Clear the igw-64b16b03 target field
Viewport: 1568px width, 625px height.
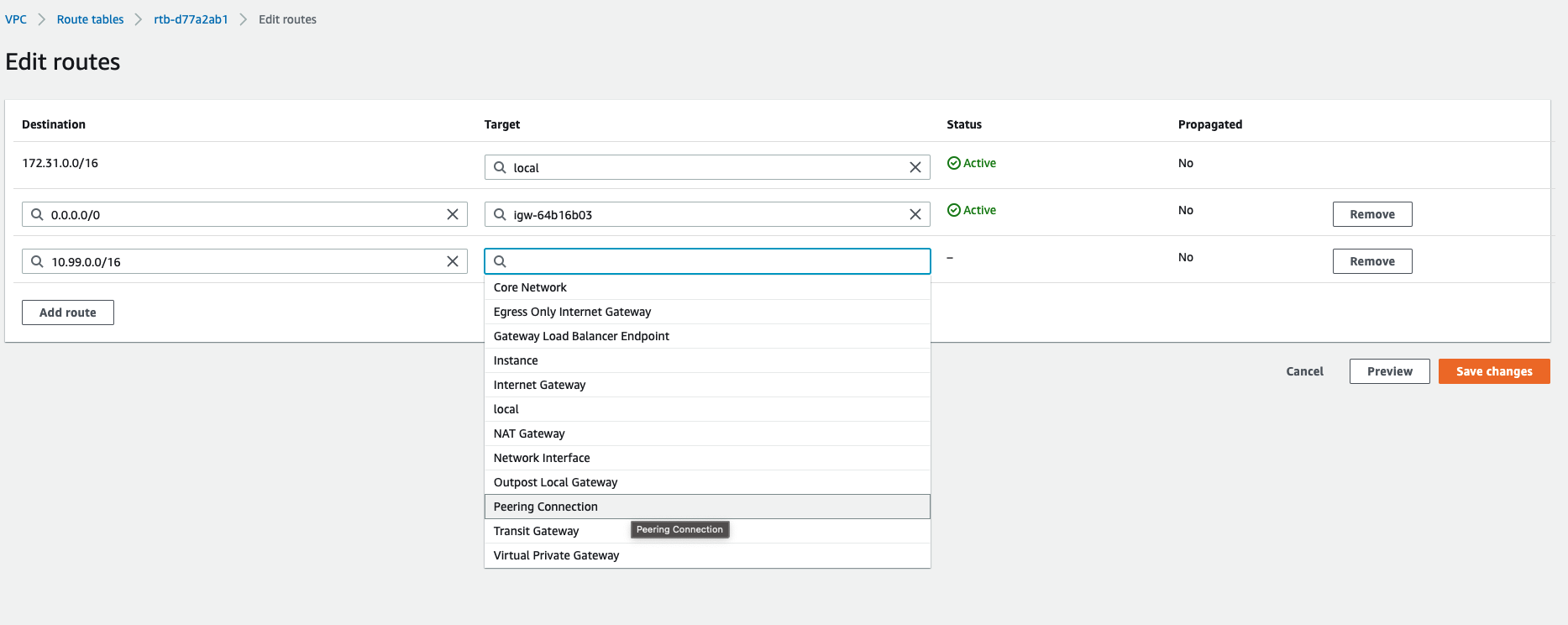tap(915, 214)
